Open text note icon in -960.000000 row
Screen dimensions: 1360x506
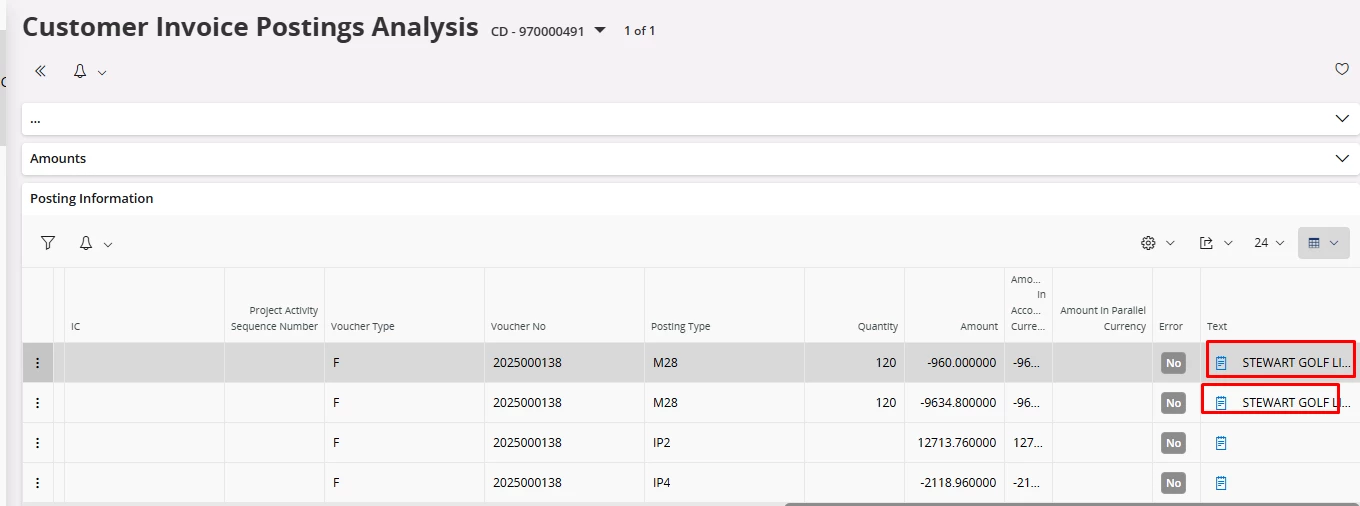1221,363
